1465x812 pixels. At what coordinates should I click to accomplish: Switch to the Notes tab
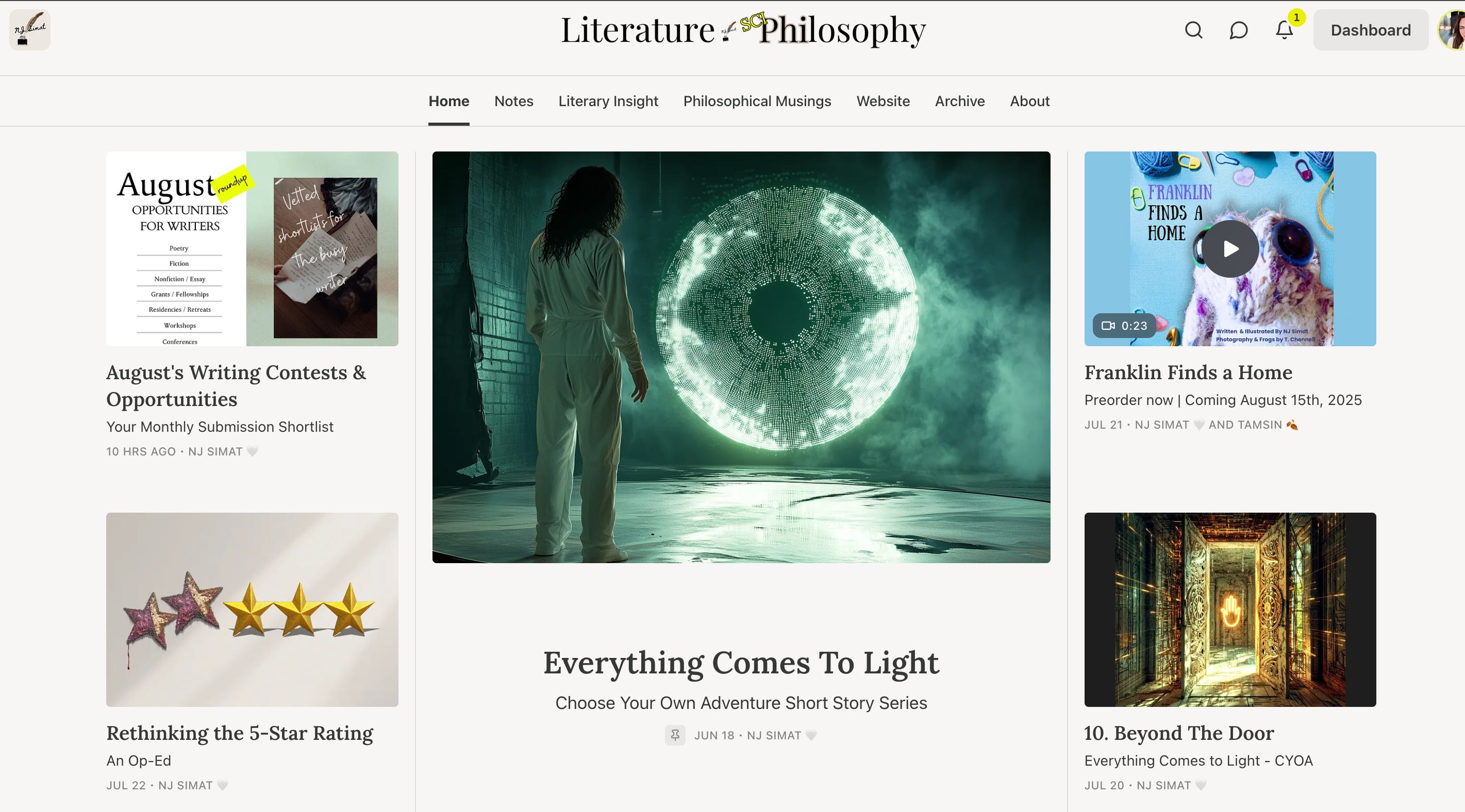(513, 101)
